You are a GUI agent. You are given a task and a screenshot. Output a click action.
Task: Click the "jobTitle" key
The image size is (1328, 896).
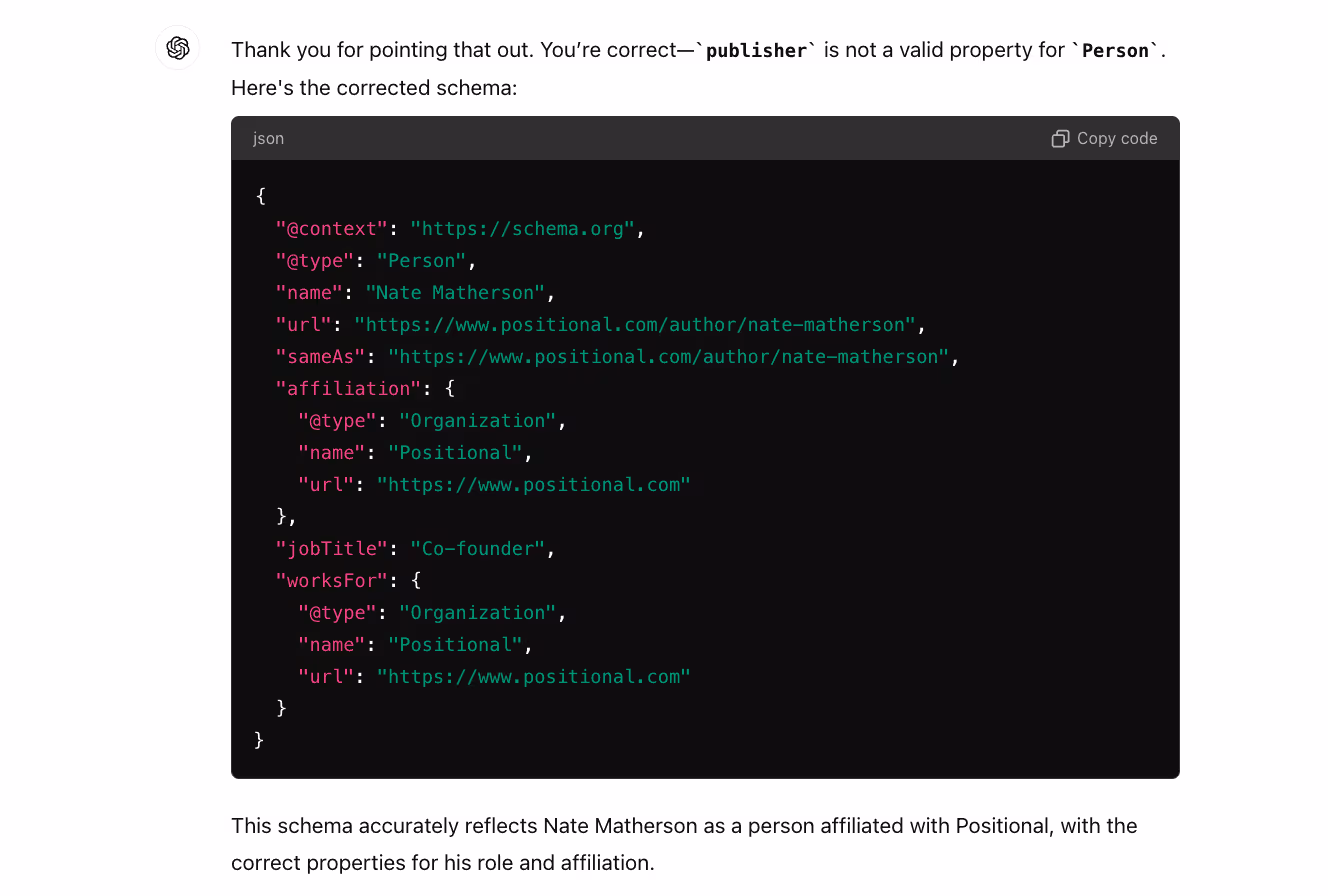(x=332, y=549)
